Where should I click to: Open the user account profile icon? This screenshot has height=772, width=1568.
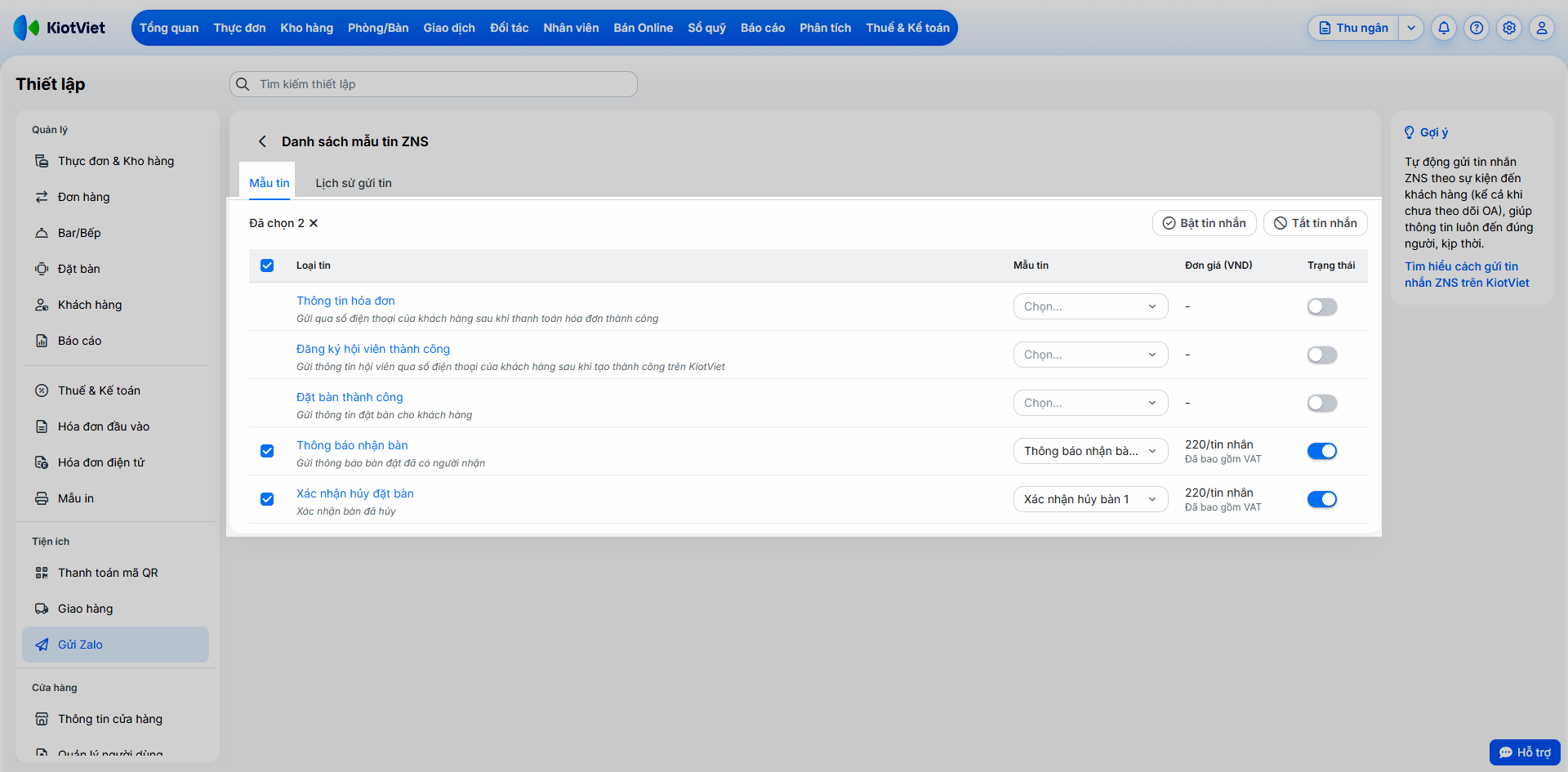1542,28
